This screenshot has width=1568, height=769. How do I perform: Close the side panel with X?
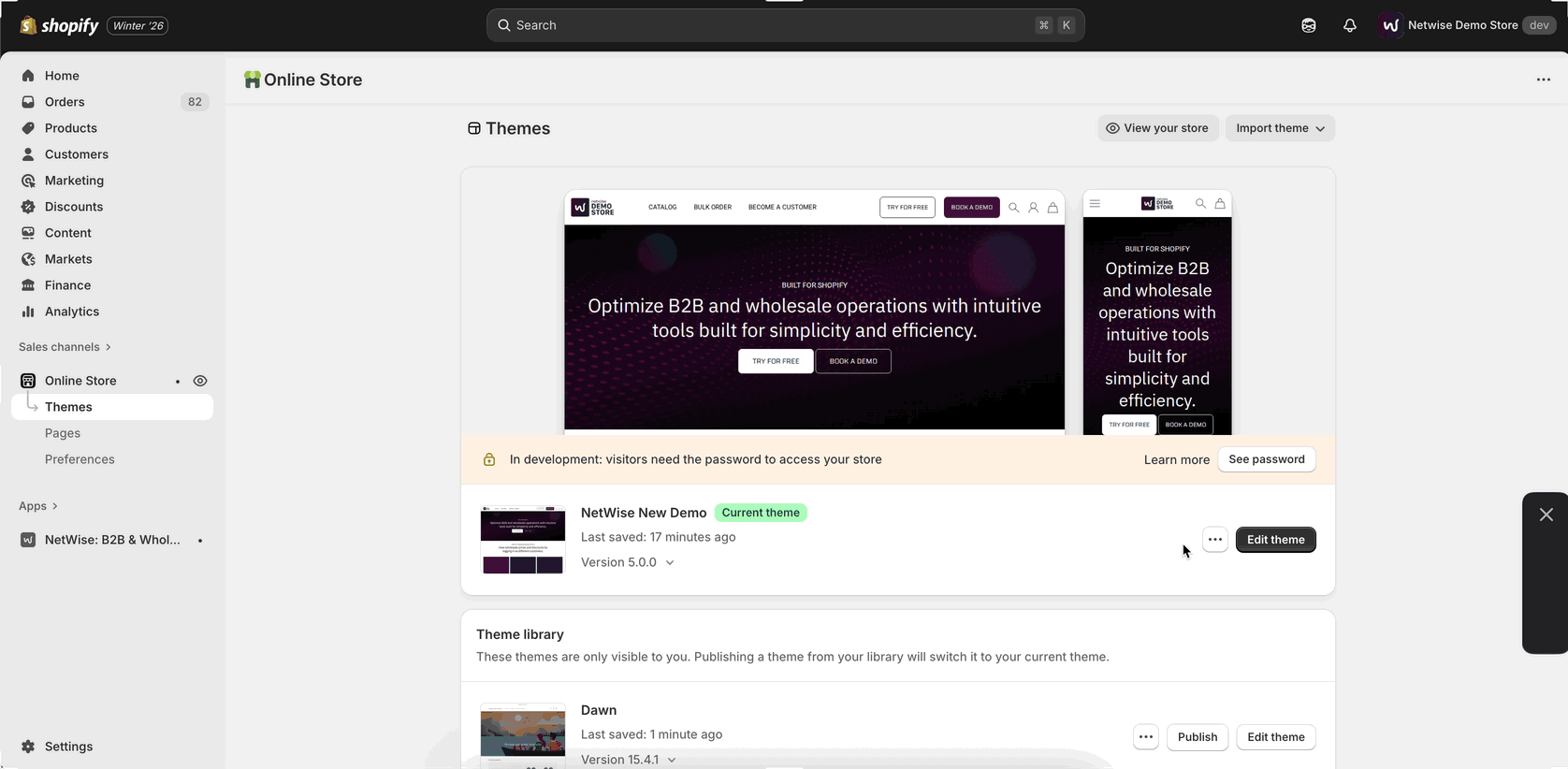pos(1546,515)
